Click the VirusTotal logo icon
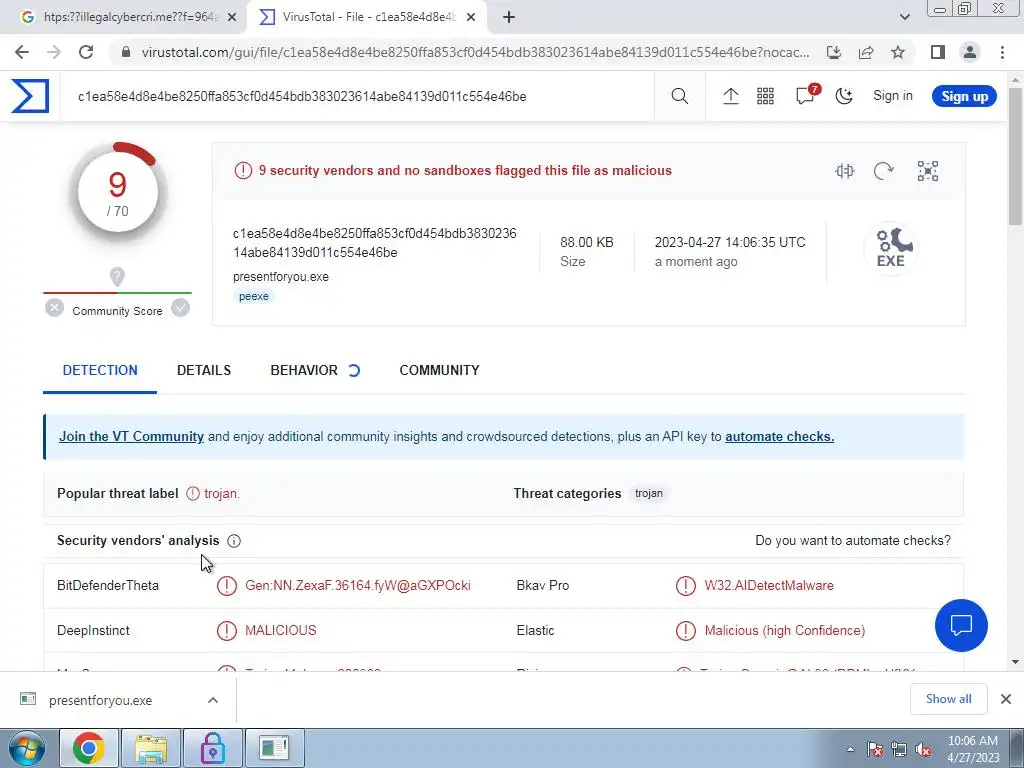The height and width of the screenshot is (768, 1024). [x=30, y=96]
